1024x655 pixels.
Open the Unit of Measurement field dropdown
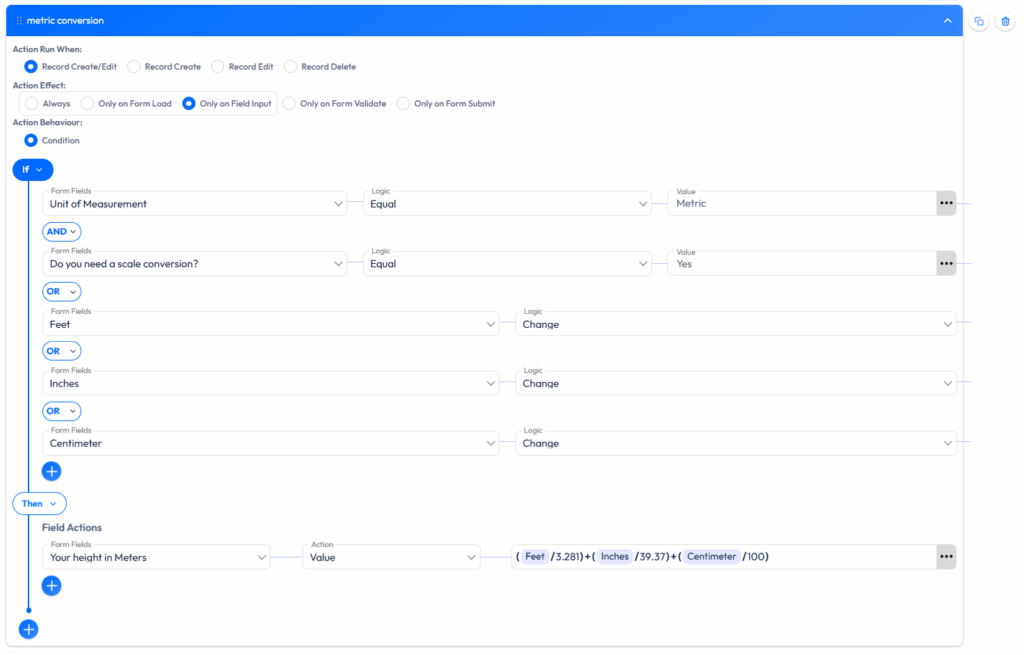(x=194, y=204)
